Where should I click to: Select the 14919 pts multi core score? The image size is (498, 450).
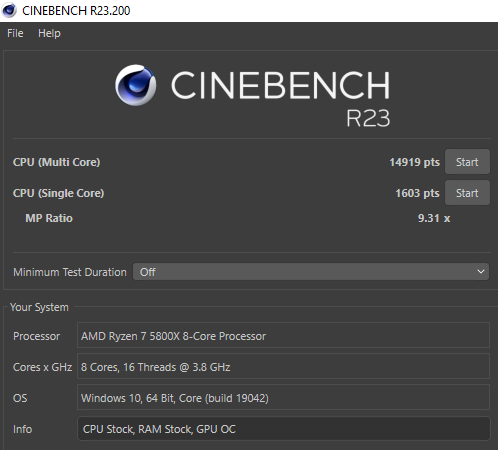coord(414,162)
